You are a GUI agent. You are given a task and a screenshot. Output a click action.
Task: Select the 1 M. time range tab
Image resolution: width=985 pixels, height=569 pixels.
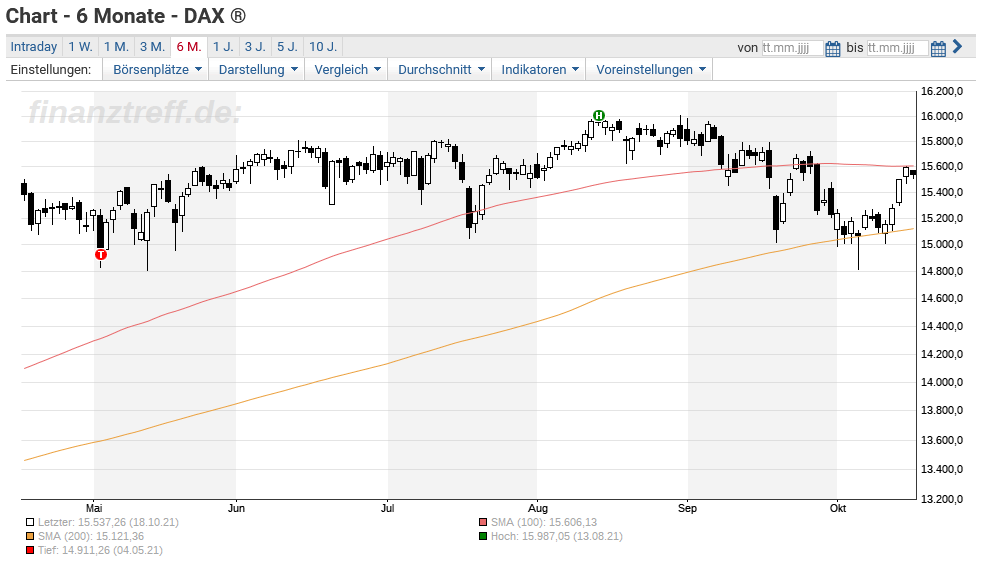pyautogui.click(x=116, y=46)
